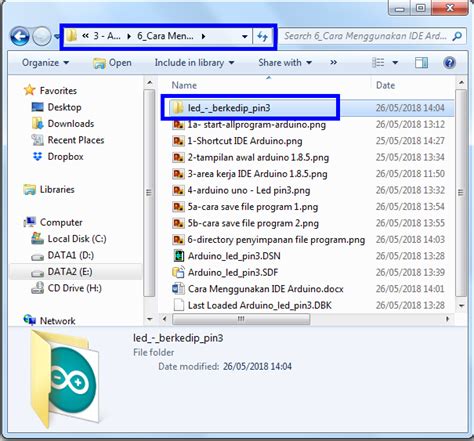Click the file list vertical scrollbar thumb

pyautogui.click(x=461, y=193)
